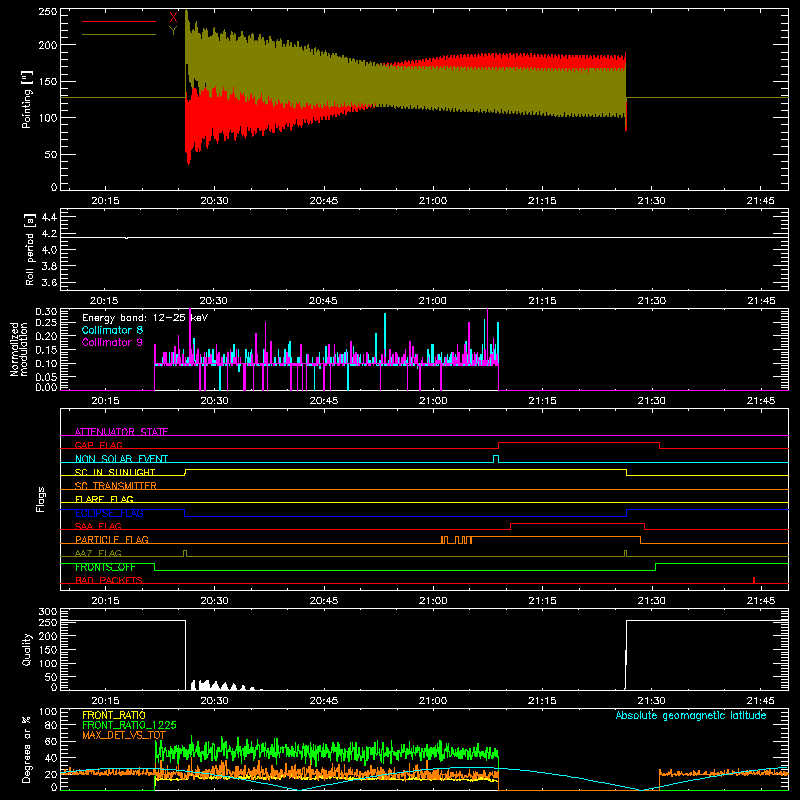Click the FRONTS_OFF flag label
Viewport: 800px width, 800px height.
(x=105, y=567)
